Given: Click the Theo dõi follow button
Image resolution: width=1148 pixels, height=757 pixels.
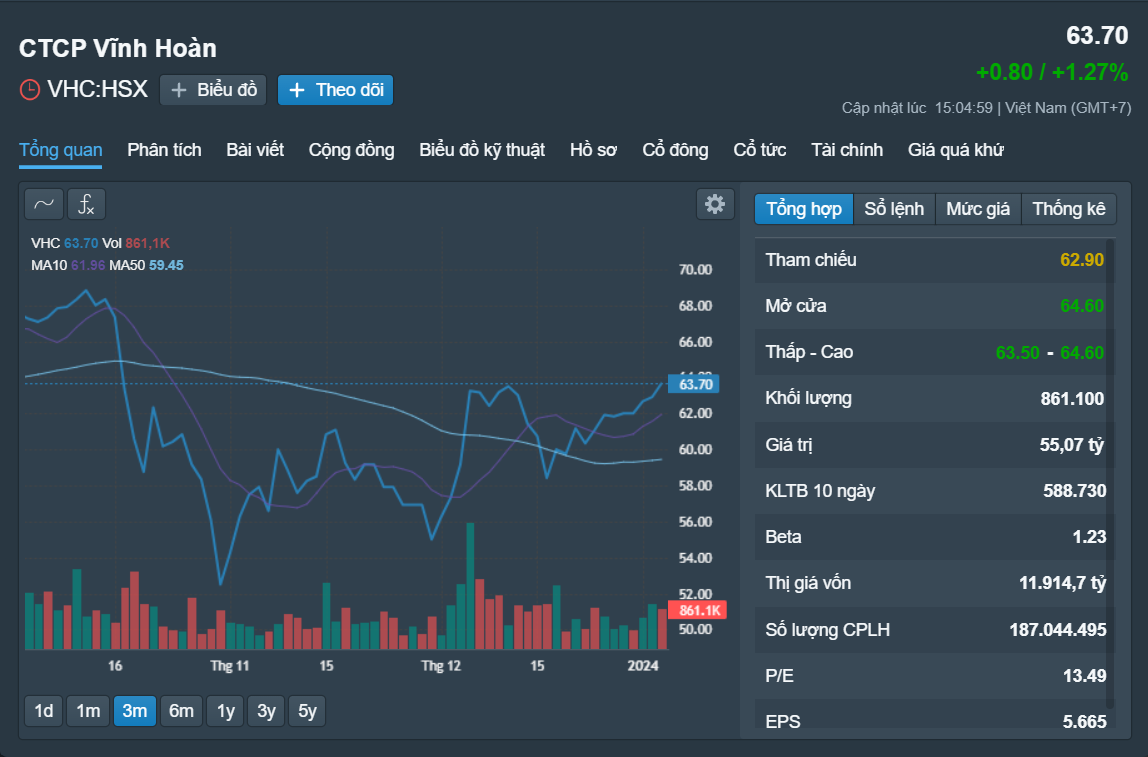Looking at the screenshot, I should [335, 90].
